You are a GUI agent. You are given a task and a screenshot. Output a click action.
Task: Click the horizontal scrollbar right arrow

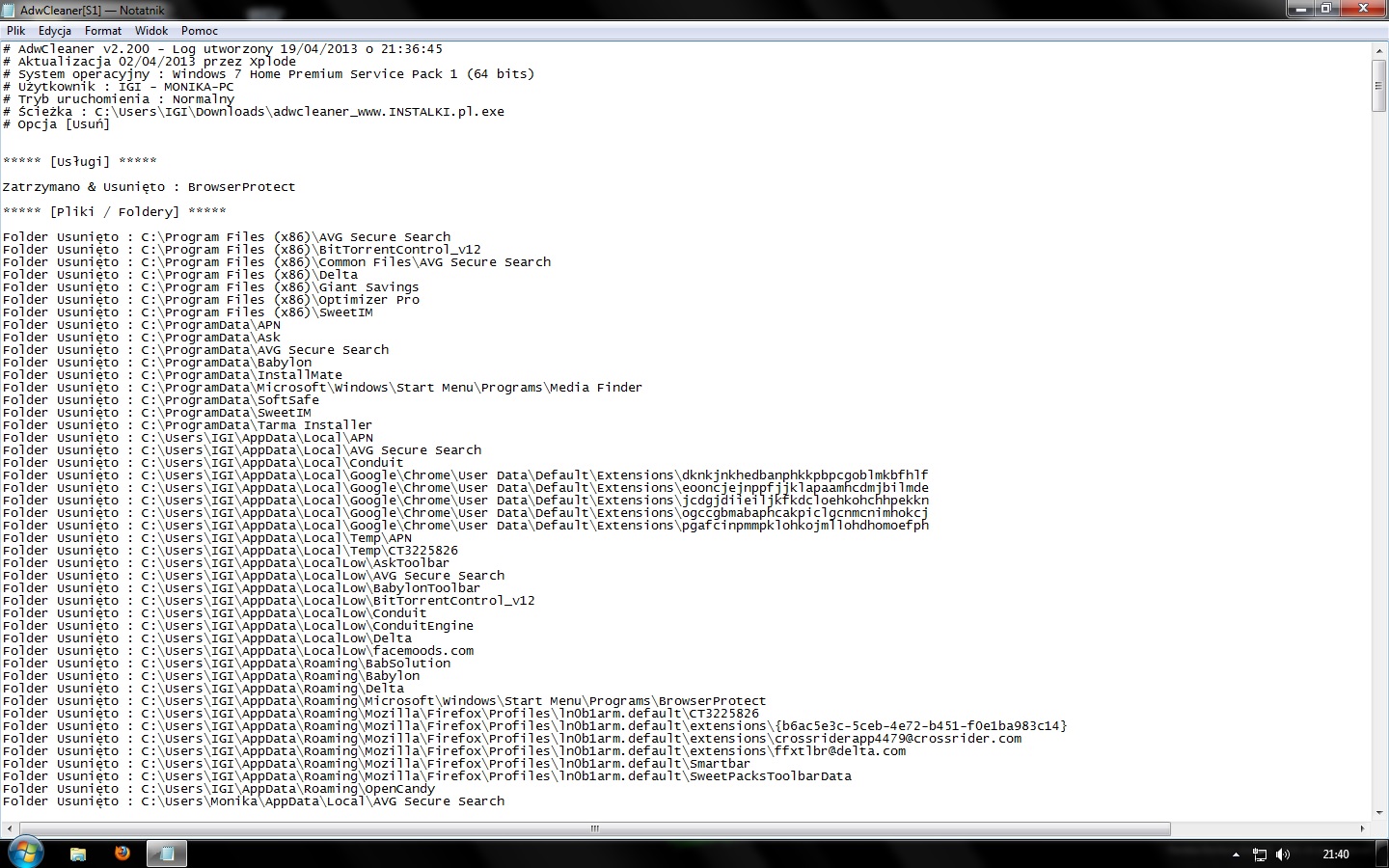click(1362, 828)
